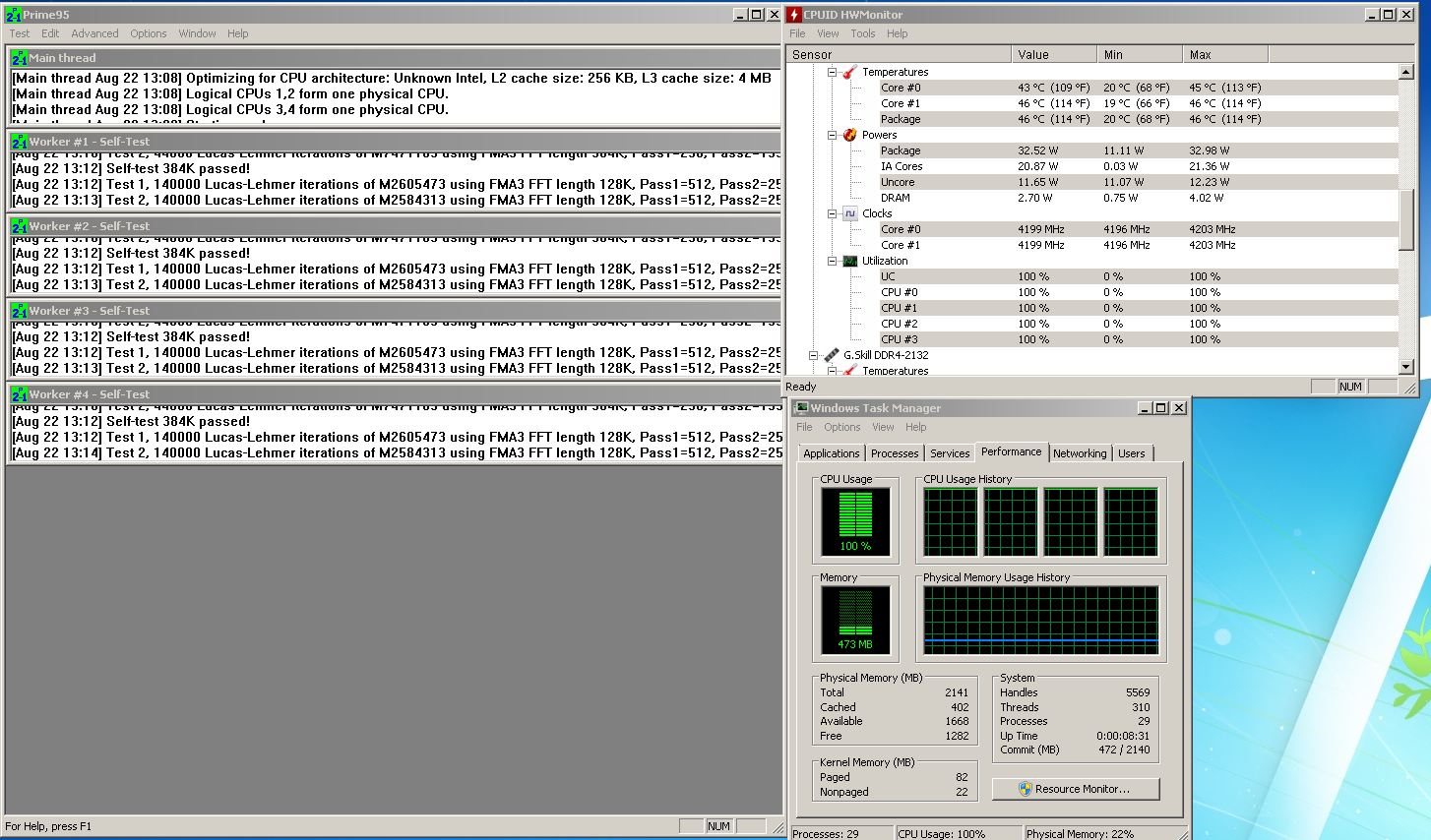Activate the Worker #1 - Self-Test title bar
Screen dimensions: 1431x840
[x=394, y=142]
